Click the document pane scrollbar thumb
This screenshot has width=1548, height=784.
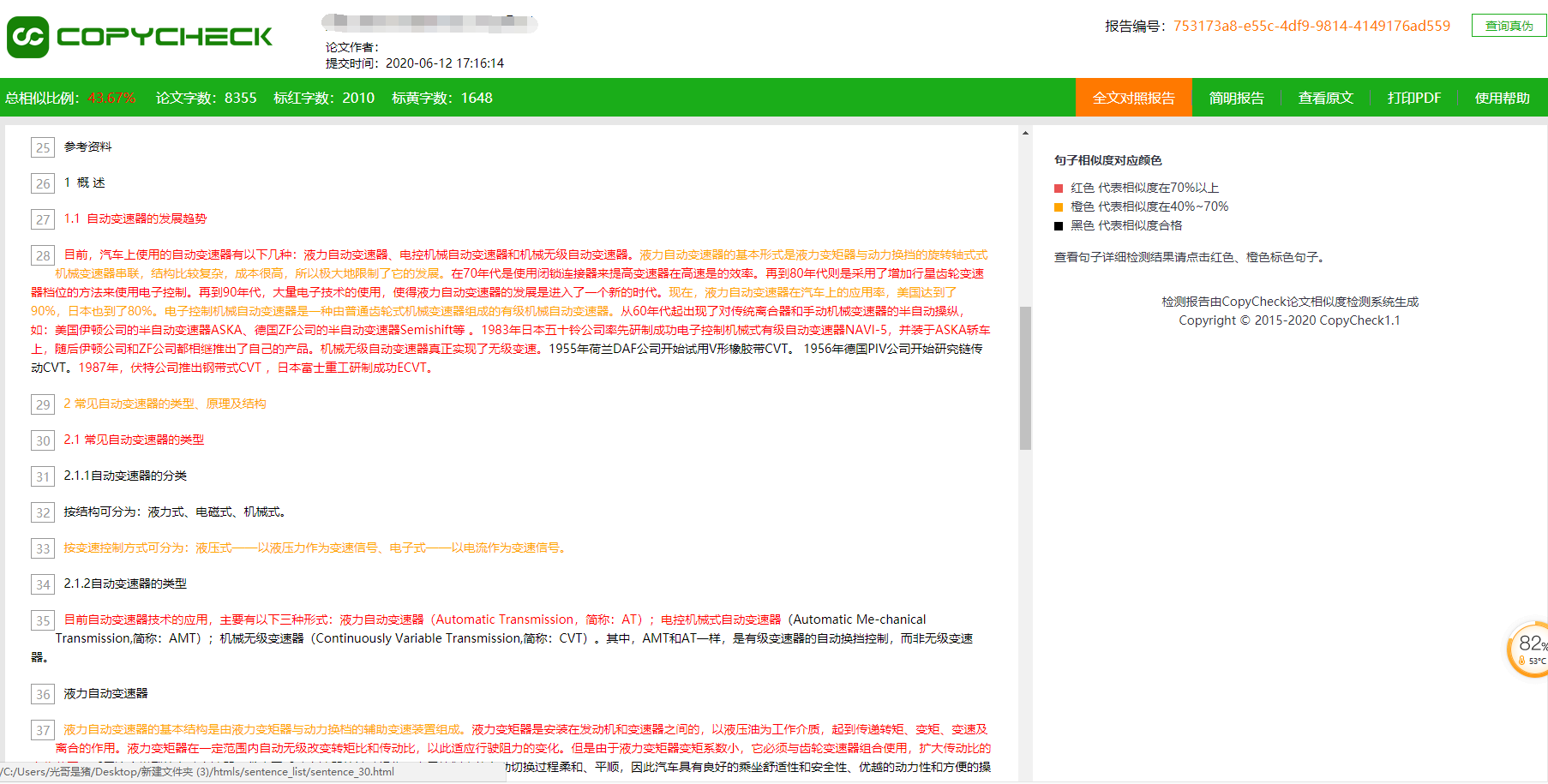click(1025, 377)
